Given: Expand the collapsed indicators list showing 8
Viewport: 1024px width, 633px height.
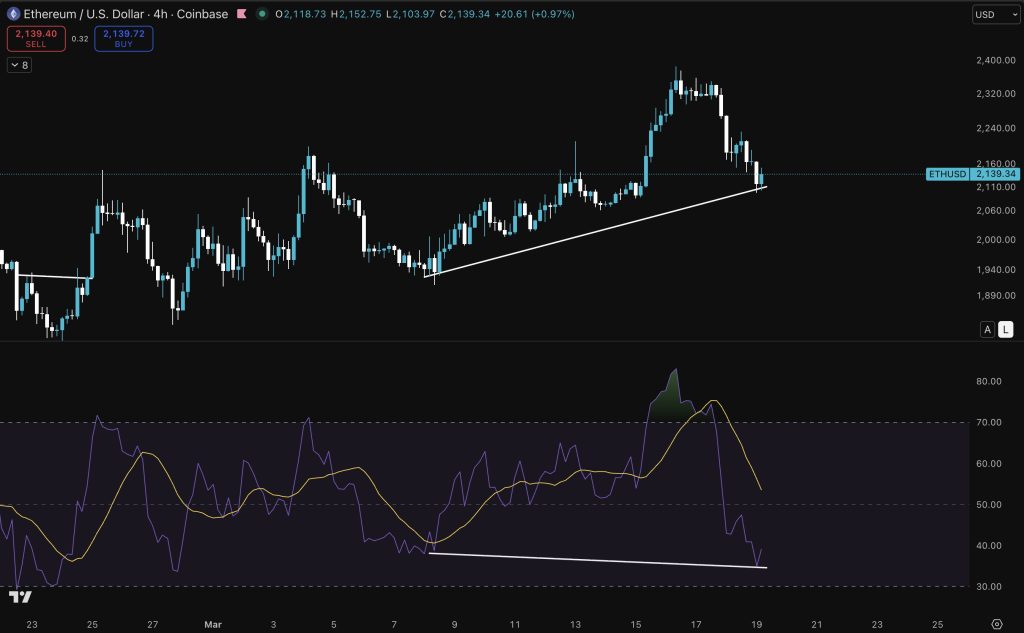Looking at the screenshot, I should 19,65.
